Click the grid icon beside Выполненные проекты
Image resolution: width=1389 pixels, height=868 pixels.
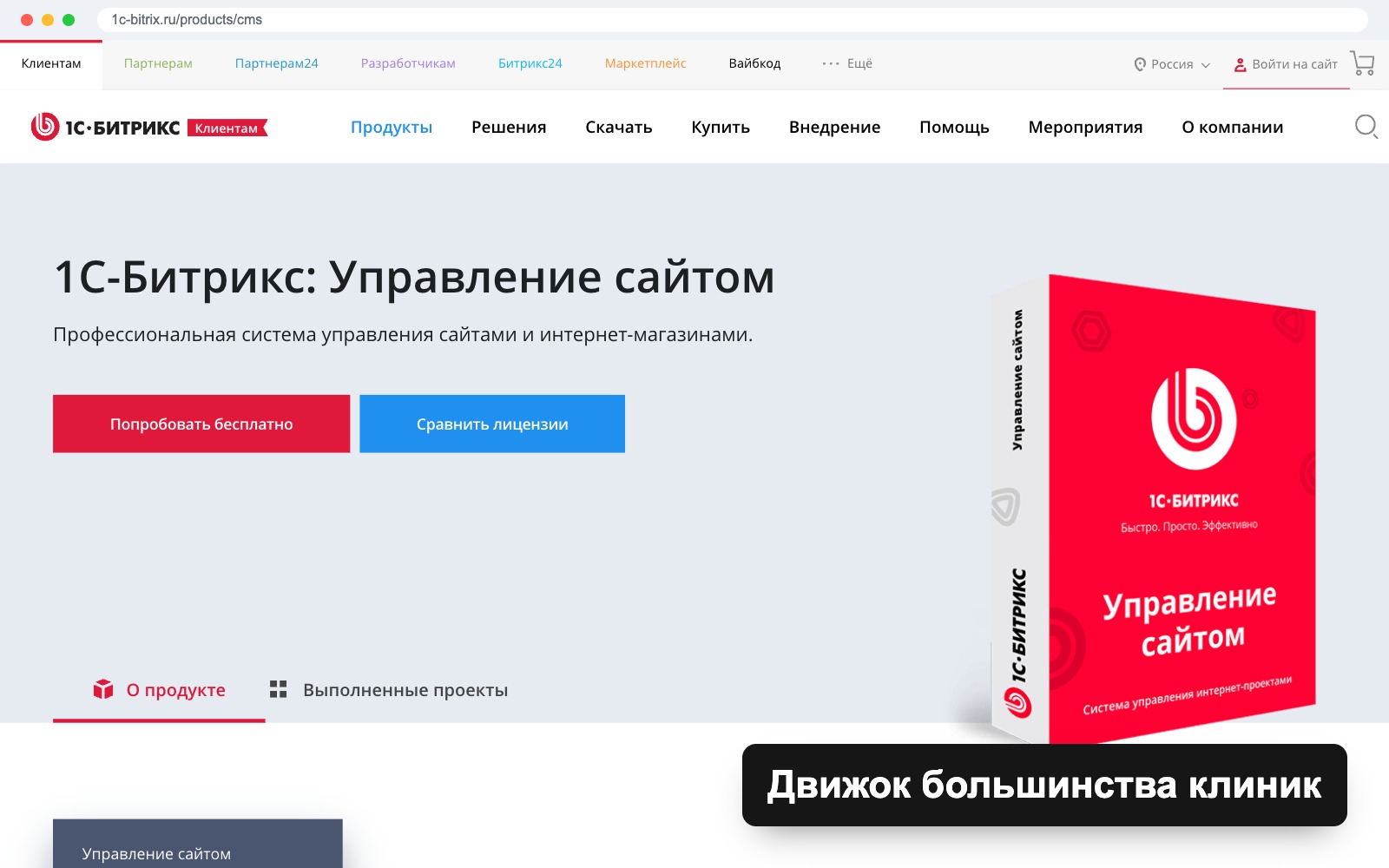pos(278,689)
